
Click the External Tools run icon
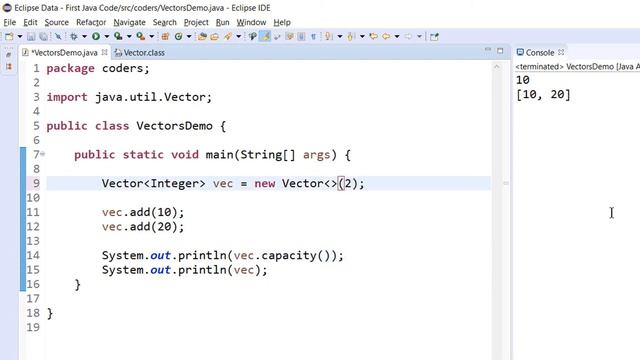point(141,37)
